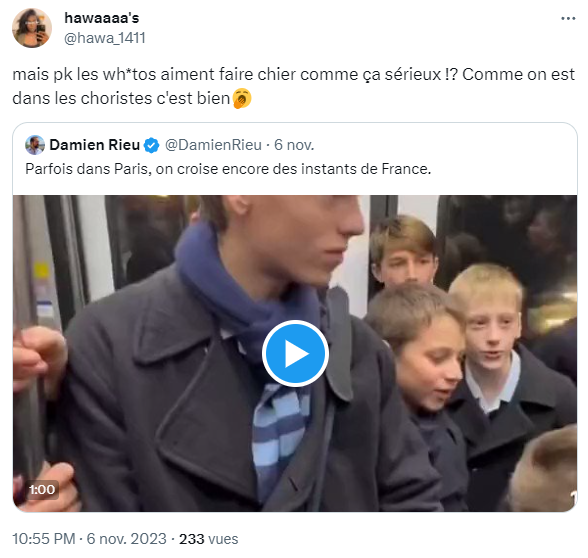This screenshot has width=588, height=558.
Task: Click the yawning emoji in the tweet
Action: tap(242, 99)
